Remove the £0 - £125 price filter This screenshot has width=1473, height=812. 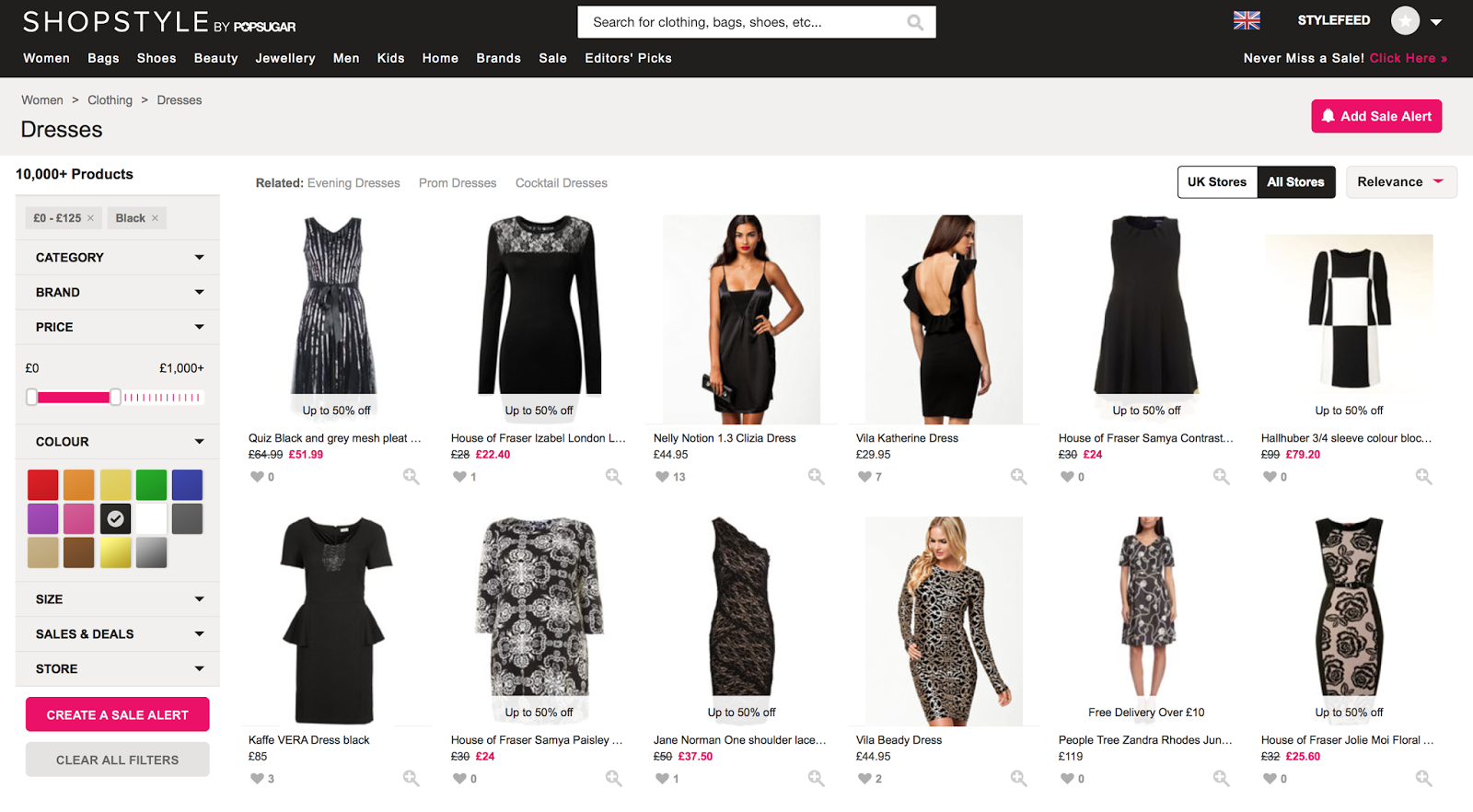[90, 218]
